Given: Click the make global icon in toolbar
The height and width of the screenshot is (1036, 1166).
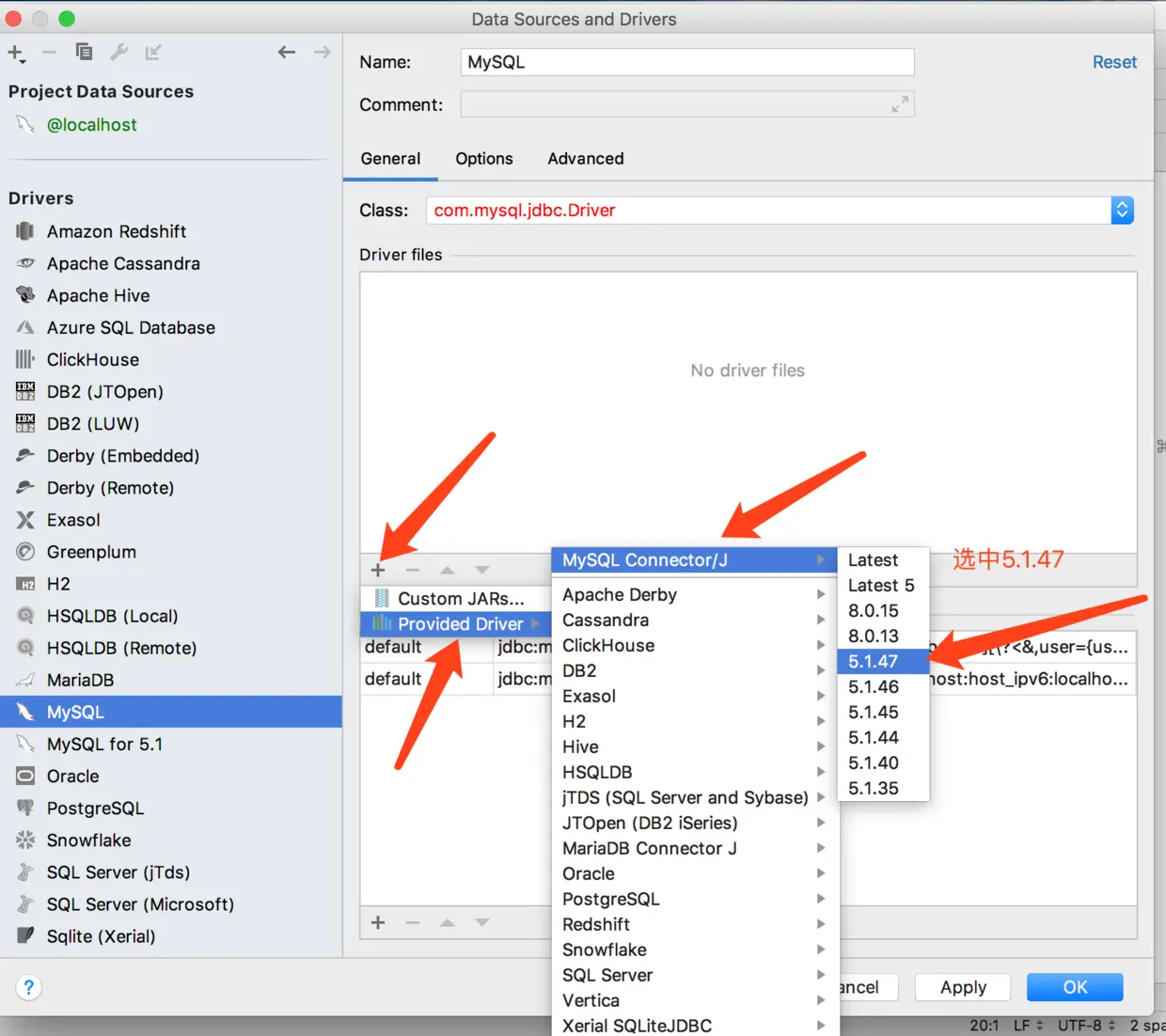Looking at the screenshot, I should click(152, 52).
